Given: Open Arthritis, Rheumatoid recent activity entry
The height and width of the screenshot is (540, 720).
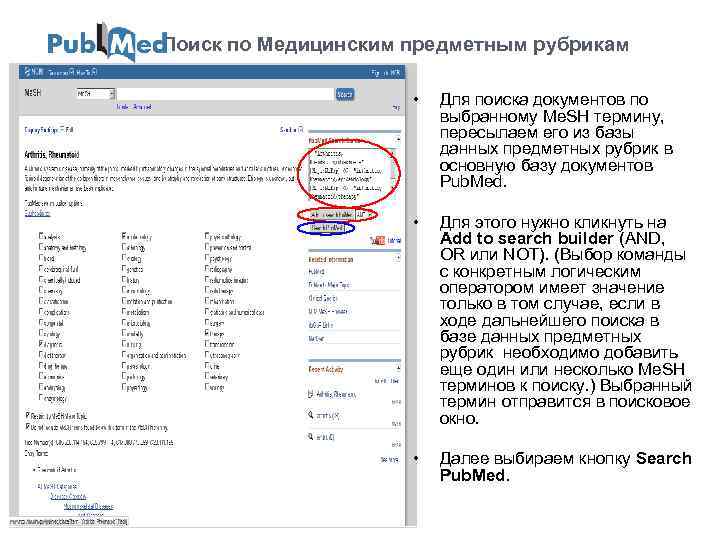Looking at the screenshot, I should (336, 394).
